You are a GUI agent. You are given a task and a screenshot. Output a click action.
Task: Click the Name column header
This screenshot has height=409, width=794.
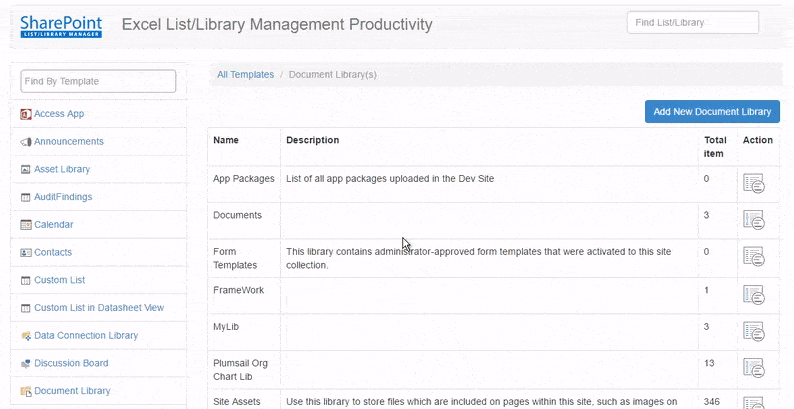(x=226, y=140)
